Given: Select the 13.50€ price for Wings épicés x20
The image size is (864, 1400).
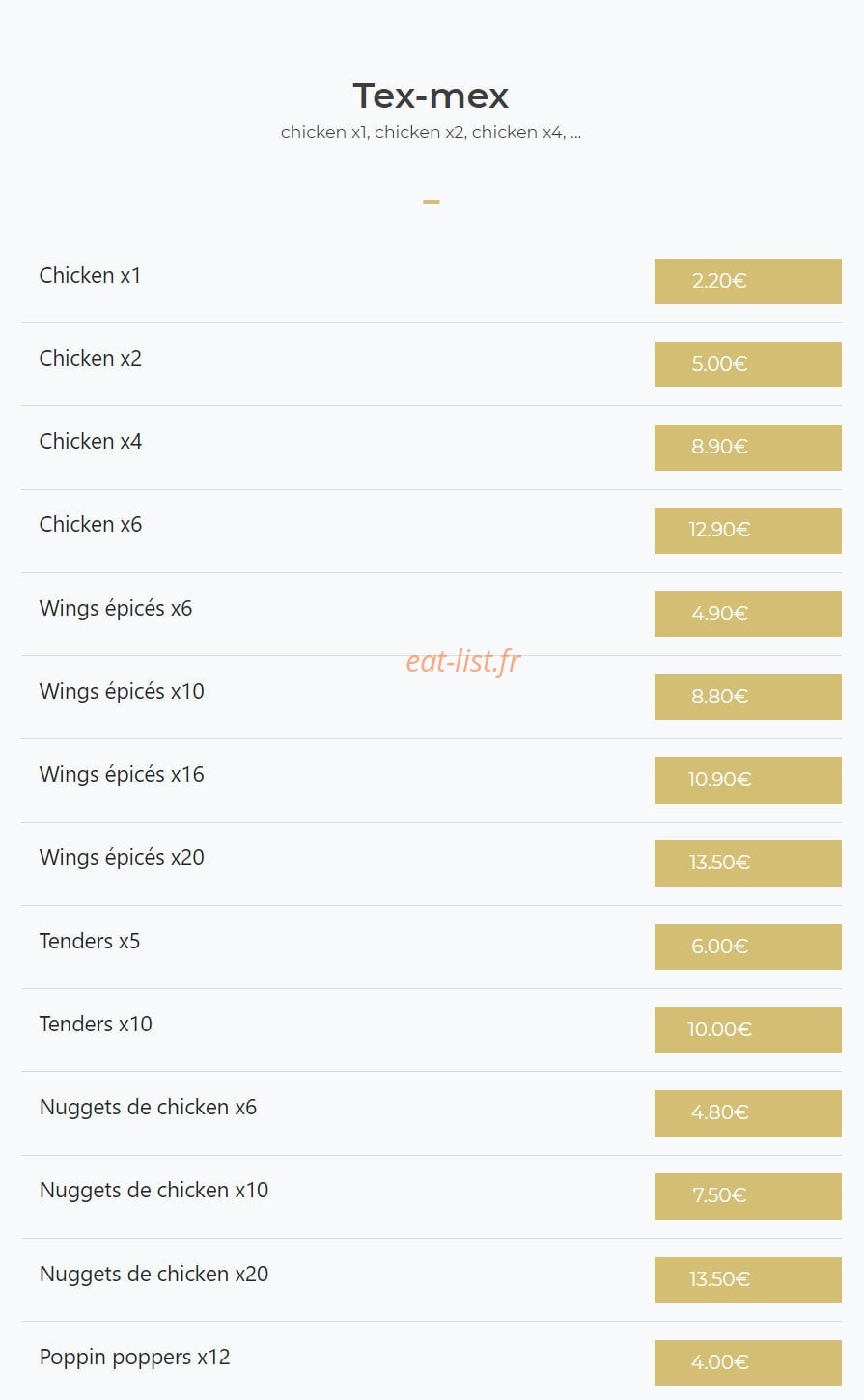Looking at the screenshot, I should point(747,864).
